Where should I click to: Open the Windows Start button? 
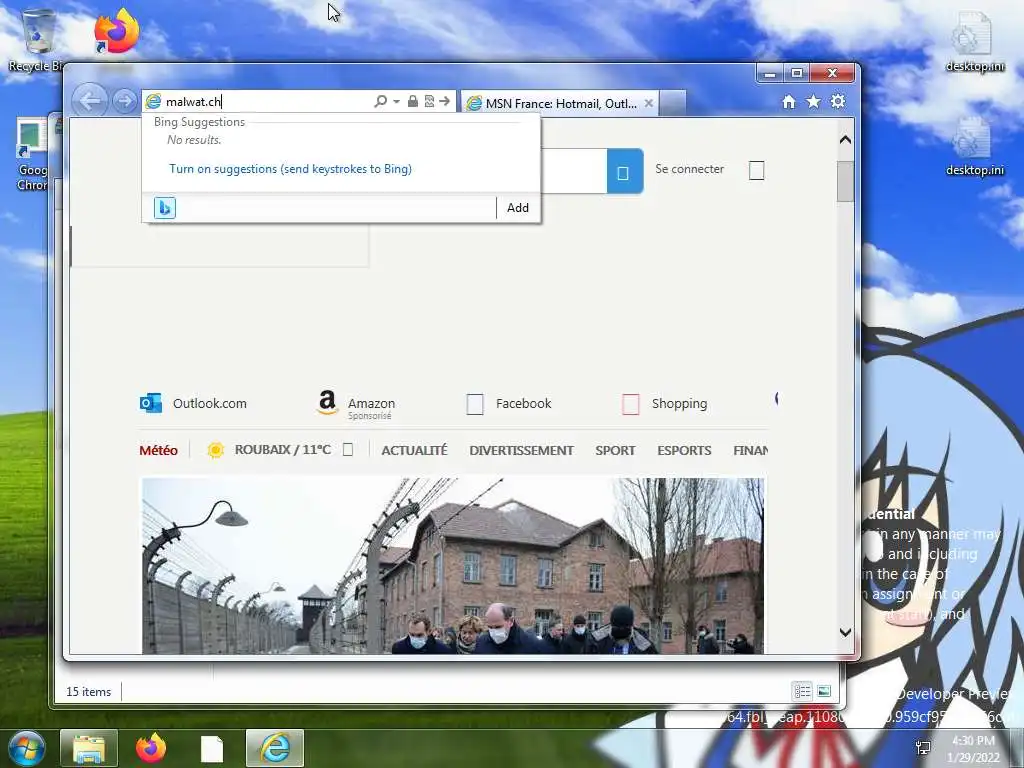[x=26, y=748]
